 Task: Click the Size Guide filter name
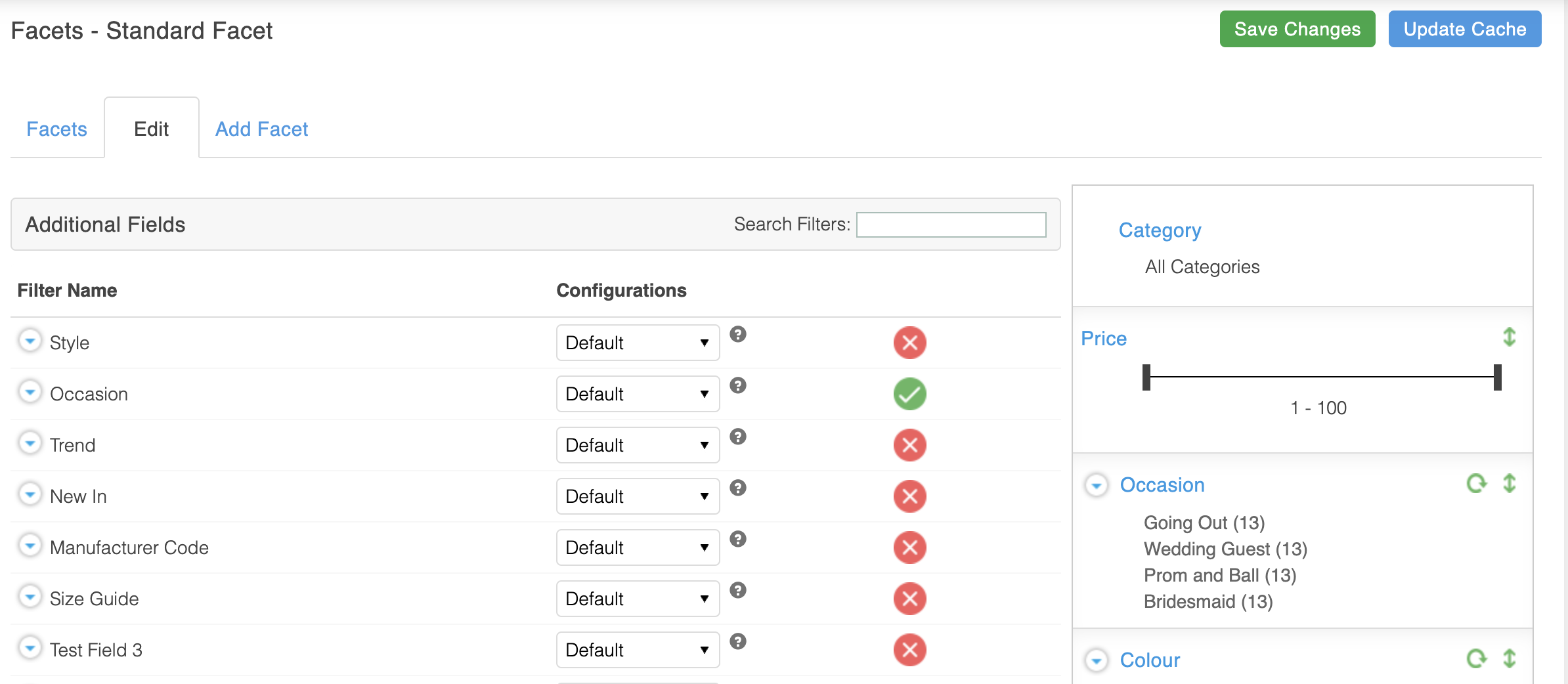coord(95,599)
